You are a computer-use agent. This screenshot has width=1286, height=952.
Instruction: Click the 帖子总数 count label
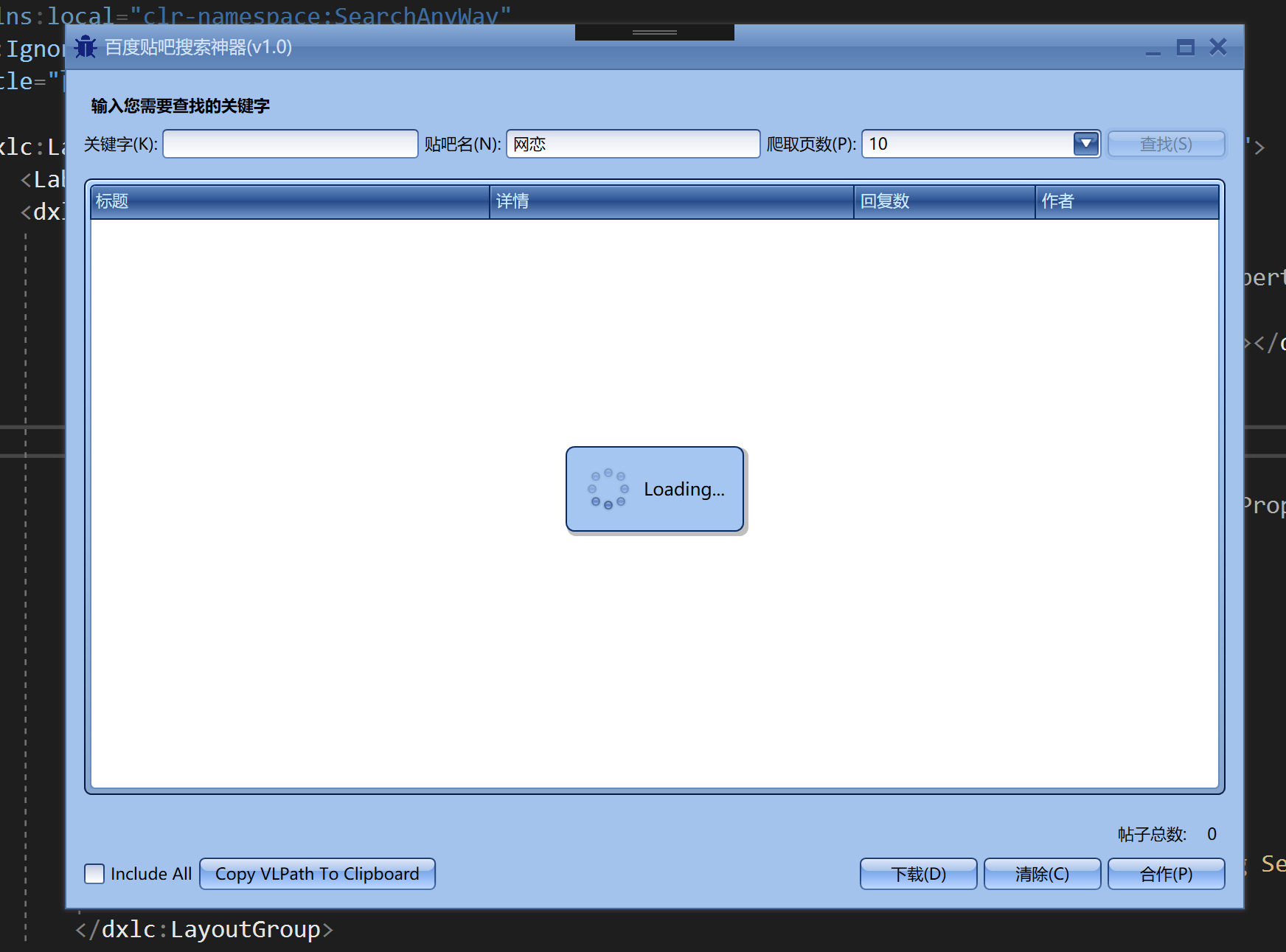1152,834
